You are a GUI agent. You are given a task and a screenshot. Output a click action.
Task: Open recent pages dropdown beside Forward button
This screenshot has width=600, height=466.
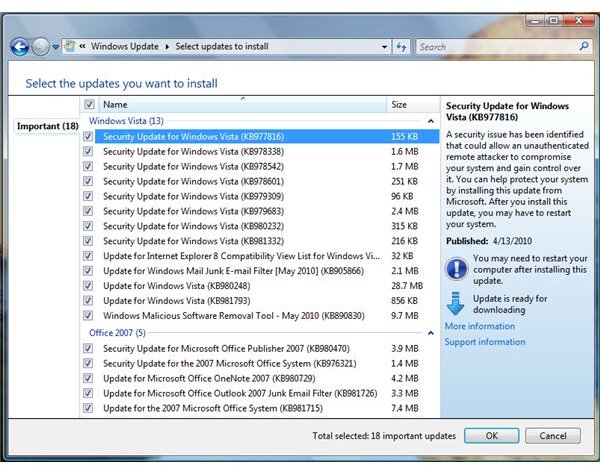(x=55, y=47)
